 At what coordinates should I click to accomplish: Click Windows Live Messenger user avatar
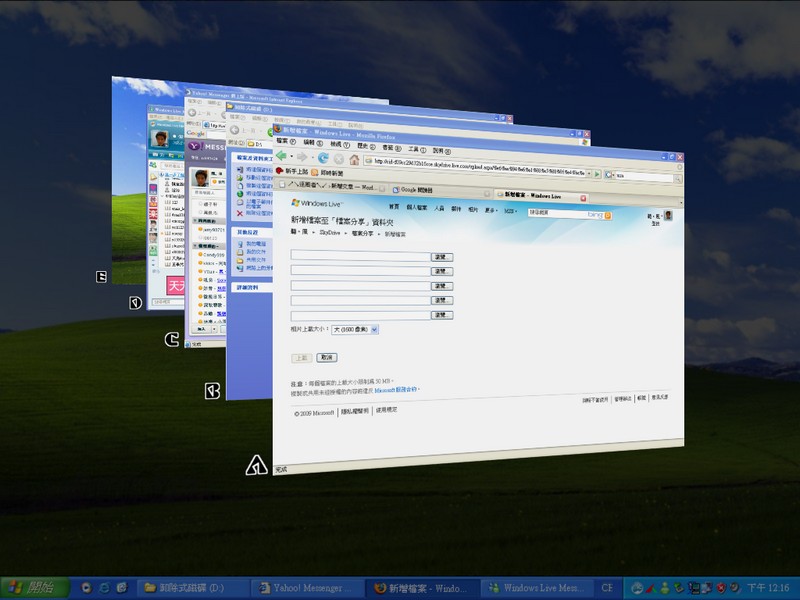point(160,139)
